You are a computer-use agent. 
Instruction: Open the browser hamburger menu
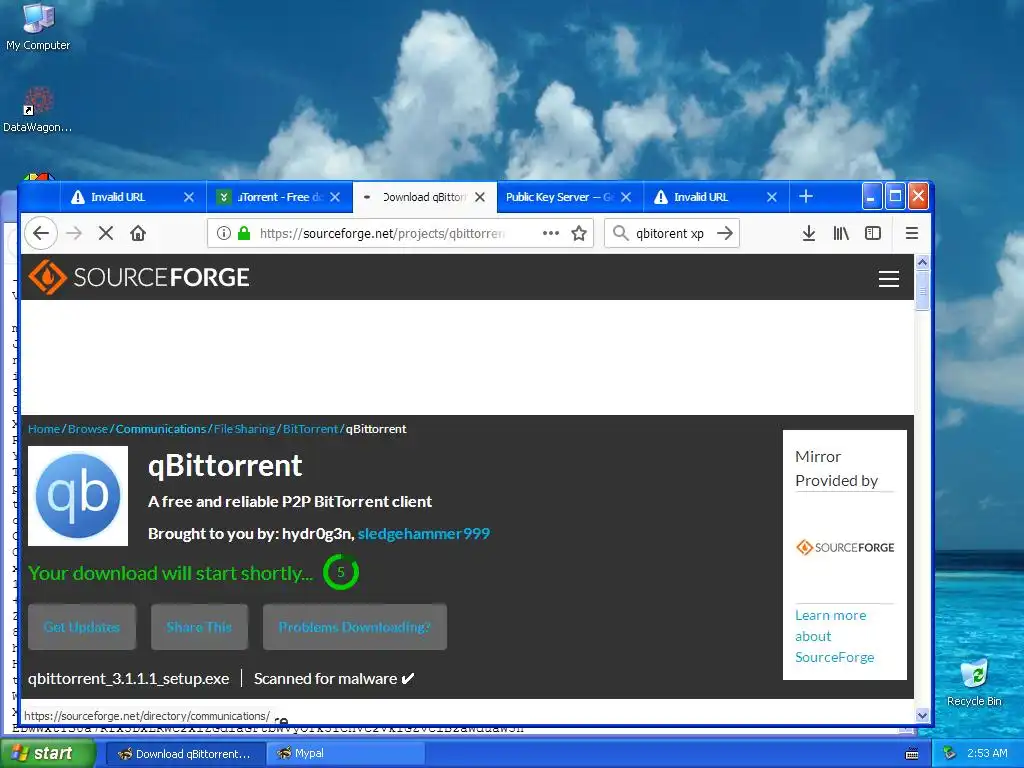(x=912, y=233)
